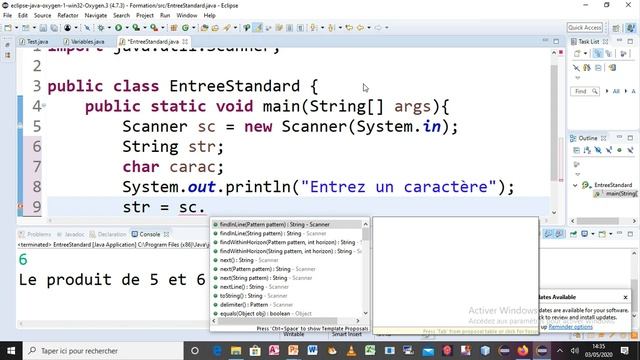Close the Updates Available notification
Viewport: 640px width, 360px height.
[625, 298]
